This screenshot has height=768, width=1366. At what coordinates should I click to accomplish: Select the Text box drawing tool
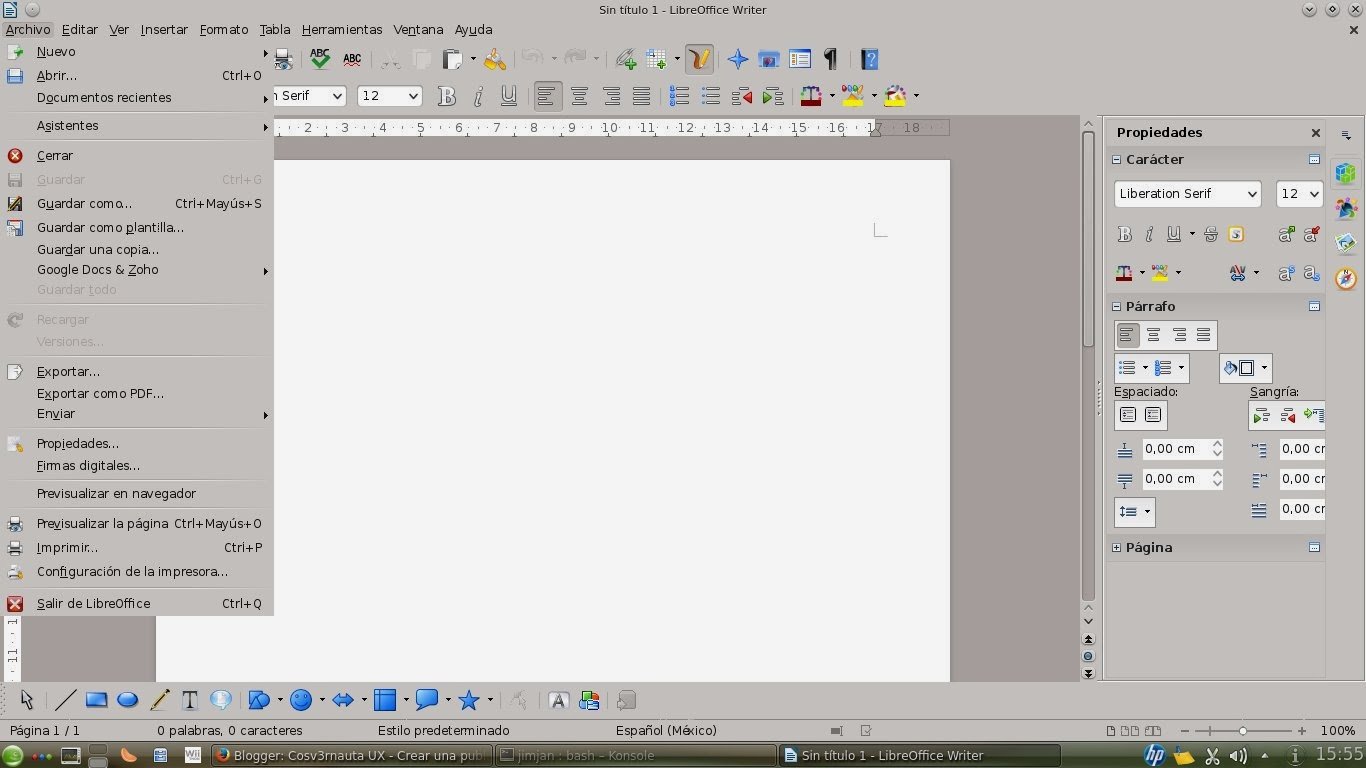[189, 700]
